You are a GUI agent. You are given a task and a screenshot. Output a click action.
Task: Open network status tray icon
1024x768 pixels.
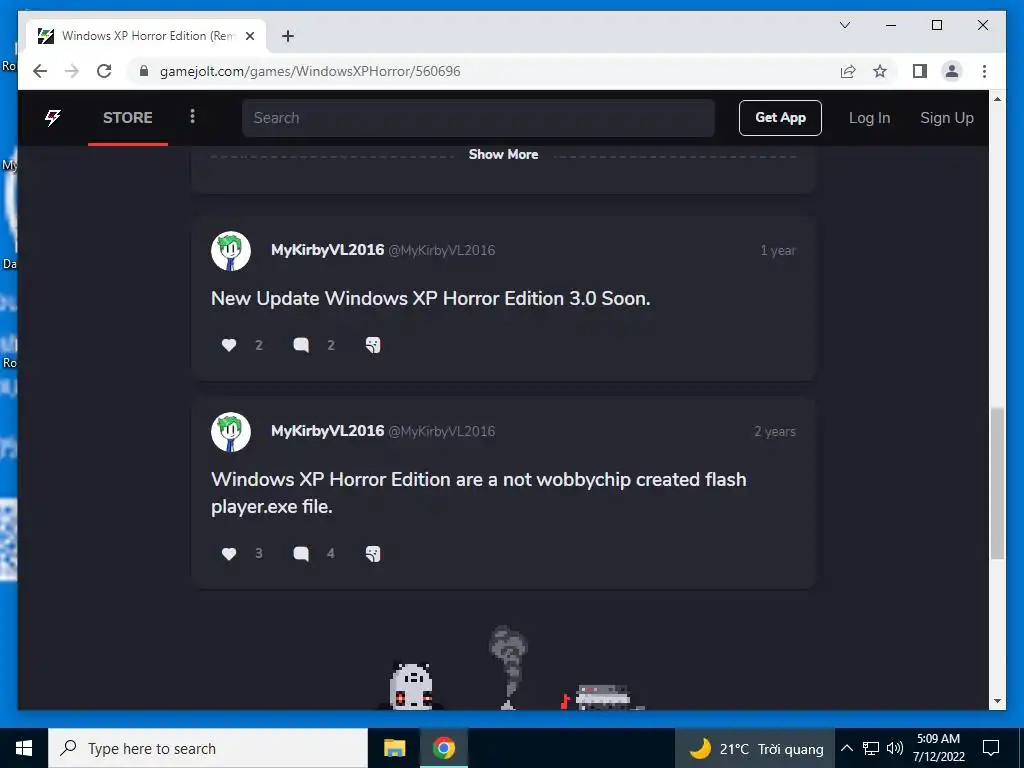tap(871, 748)
